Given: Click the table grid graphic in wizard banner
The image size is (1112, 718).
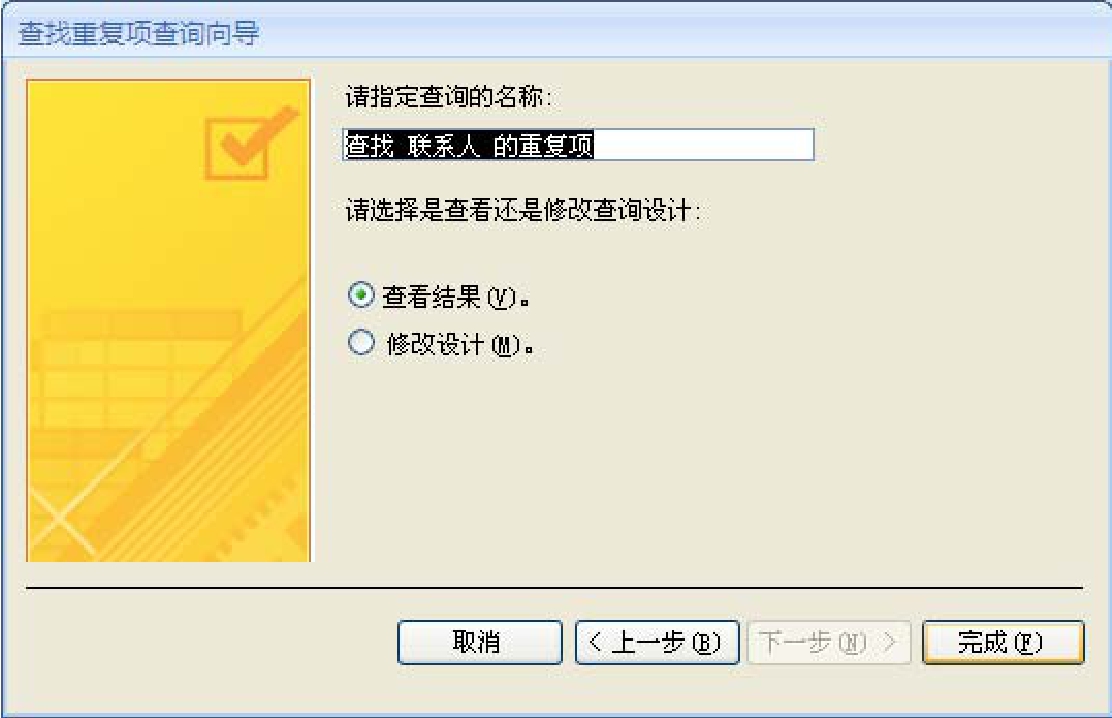Looking at the screenshot, I should pos(142,369).
